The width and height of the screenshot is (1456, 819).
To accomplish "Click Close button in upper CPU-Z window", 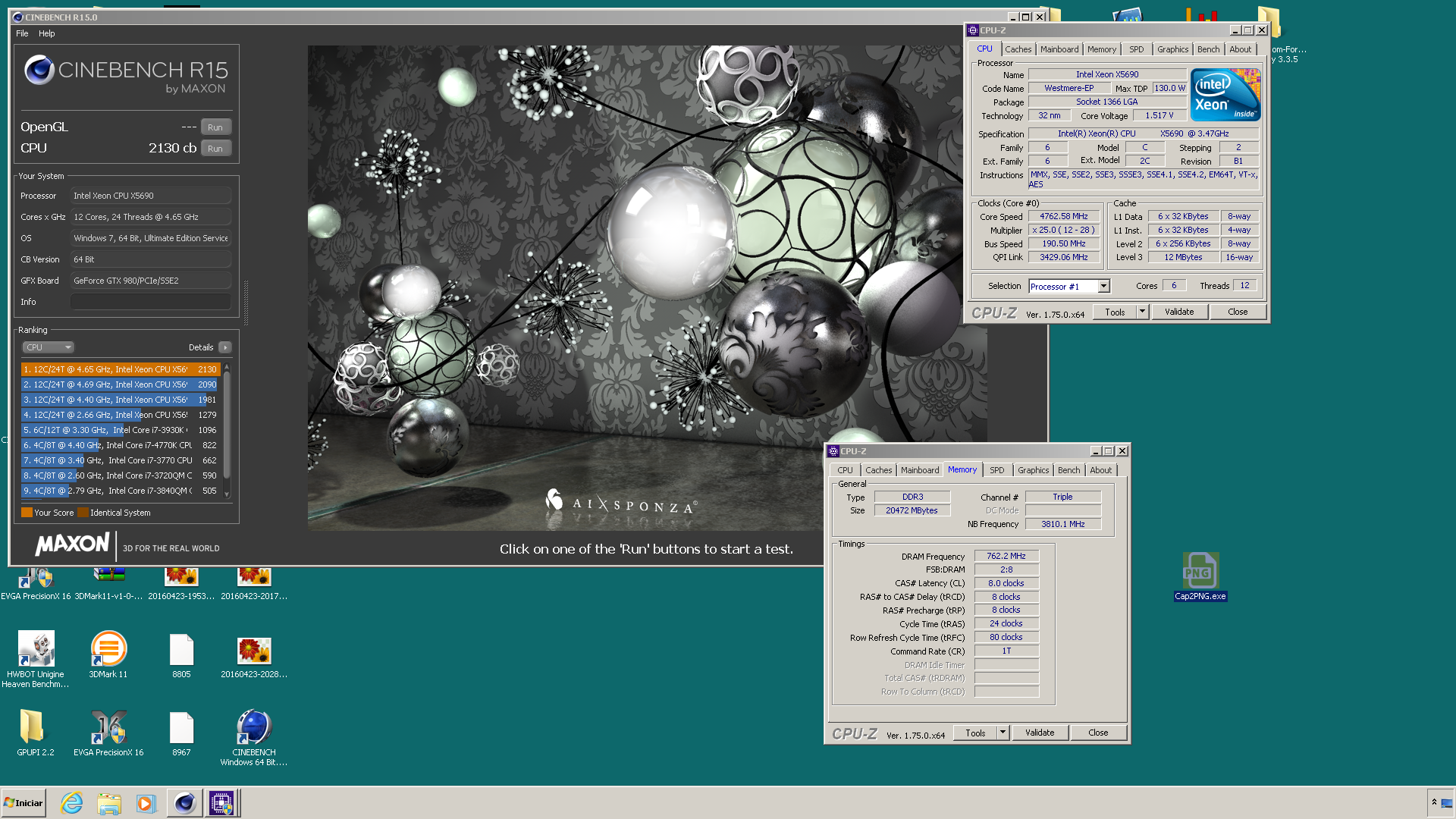I will coord(1238,312).
